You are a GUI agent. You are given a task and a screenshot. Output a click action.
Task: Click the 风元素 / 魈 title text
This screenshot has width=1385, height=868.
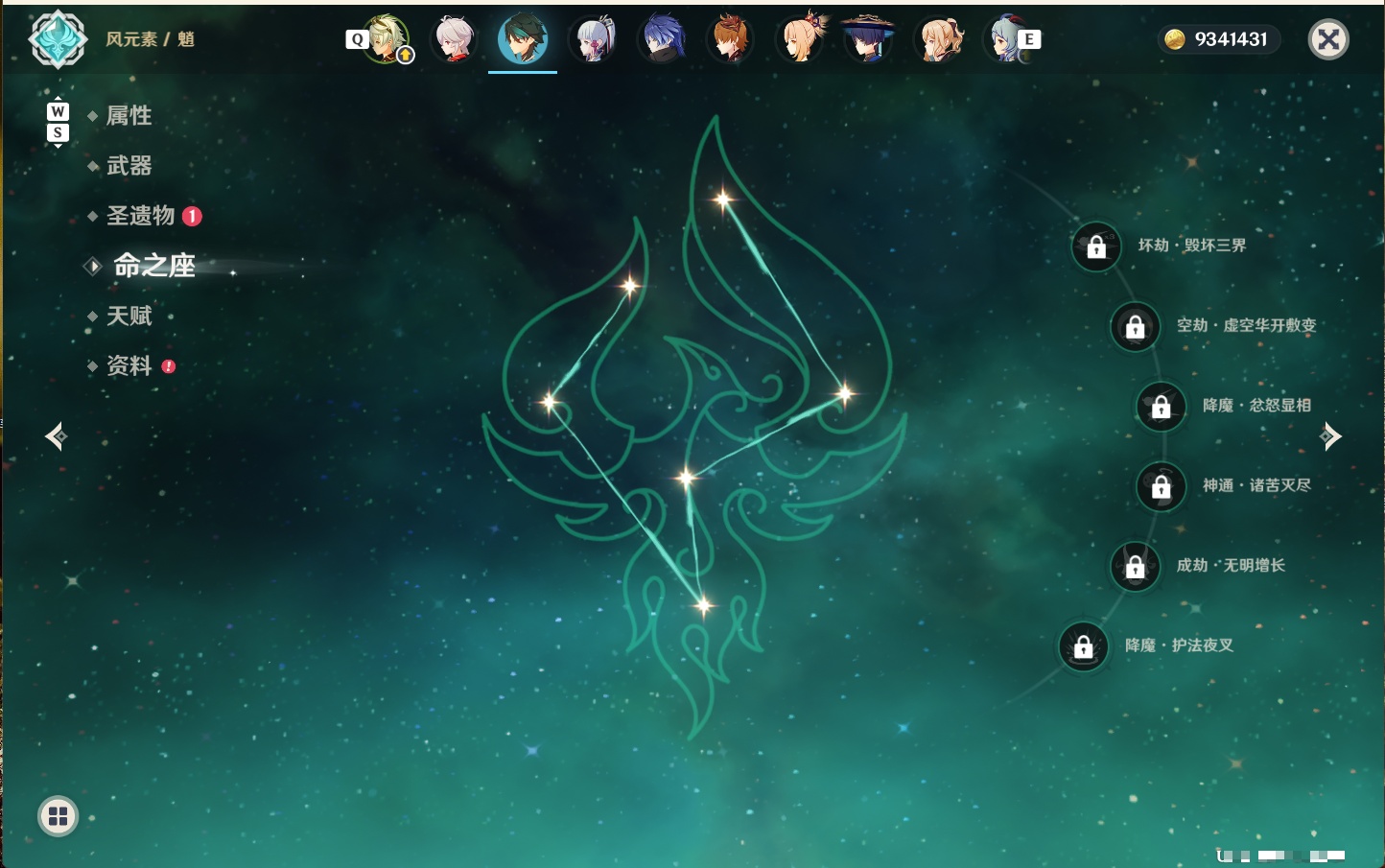pyautogui.click(x=150, y=39)
